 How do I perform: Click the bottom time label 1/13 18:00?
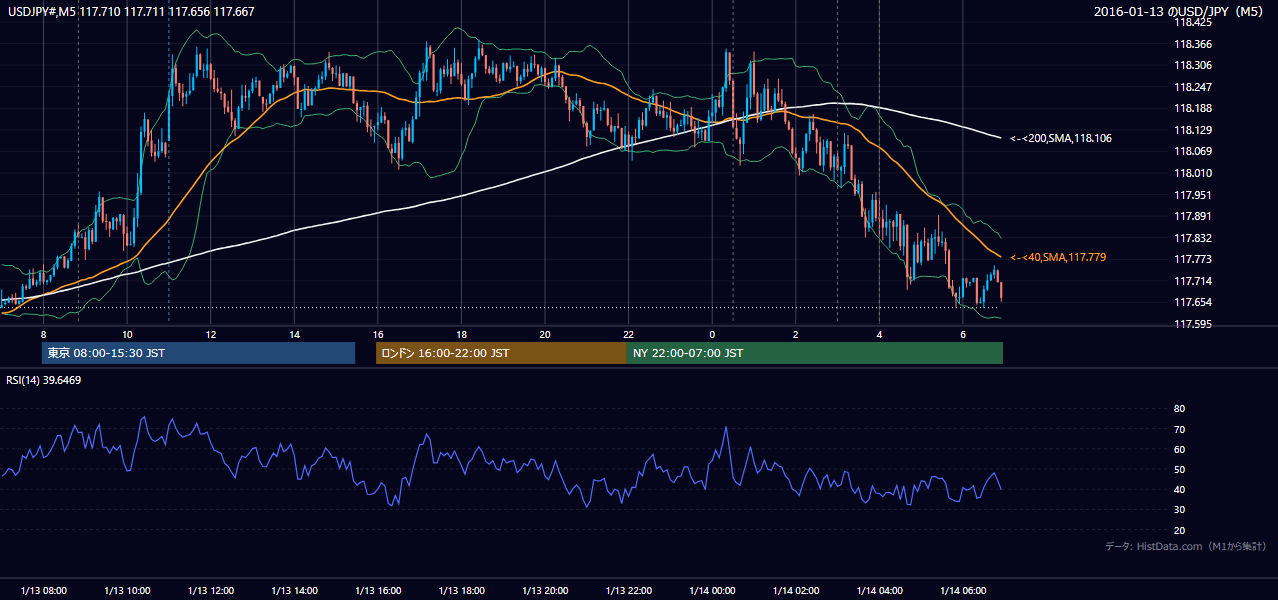461,591
